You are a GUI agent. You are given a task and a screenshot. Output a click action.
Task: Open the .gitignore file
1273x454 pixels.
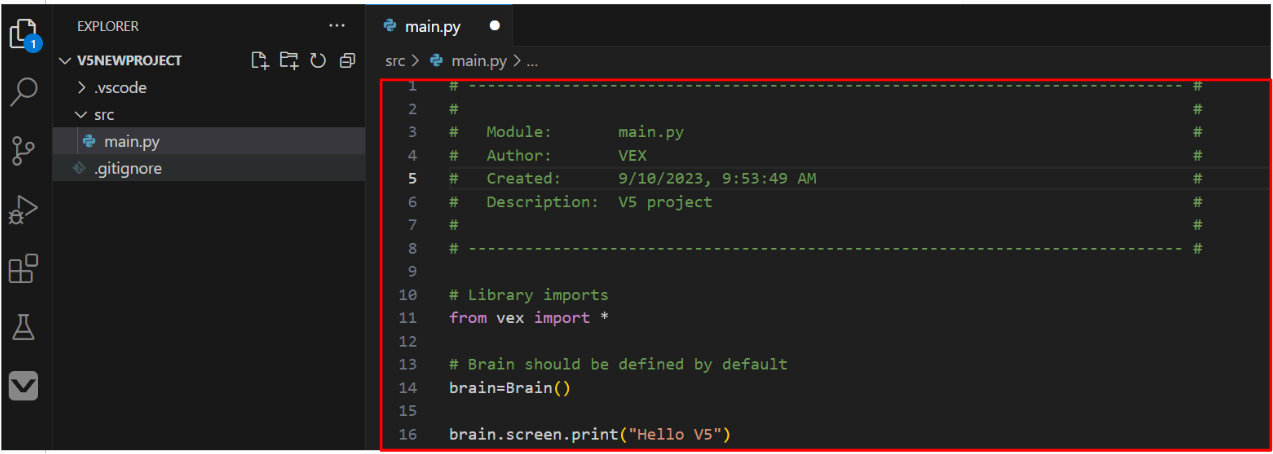point(127,169)
